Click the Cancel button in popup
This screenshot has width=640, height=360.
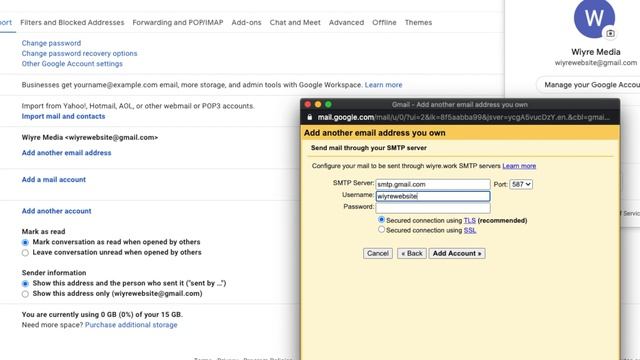coord(378,253)
